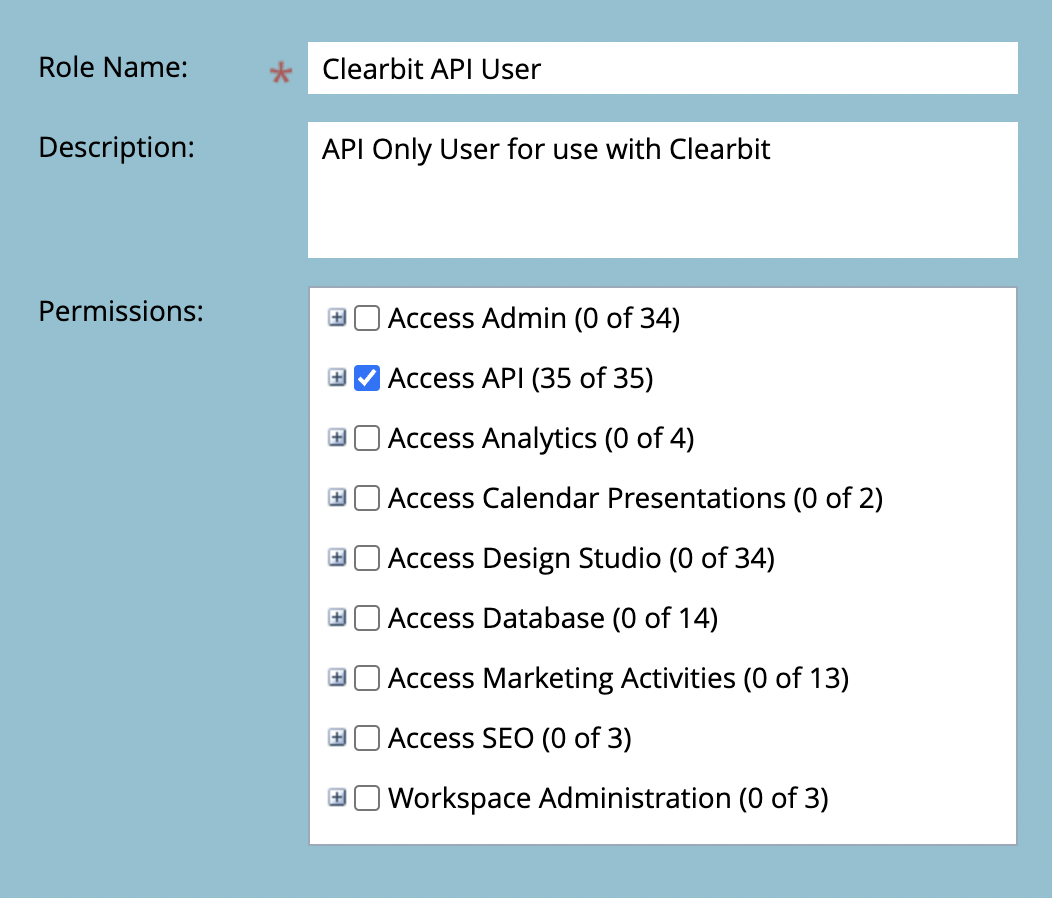Enable the Access SEO checkbox
Image resolution: width=1052 pixels, height=898 pixels.
point(367,738)
